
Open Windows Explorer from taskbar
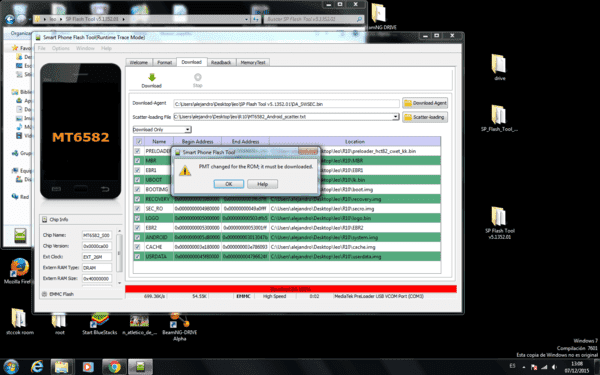click(62, 367)
